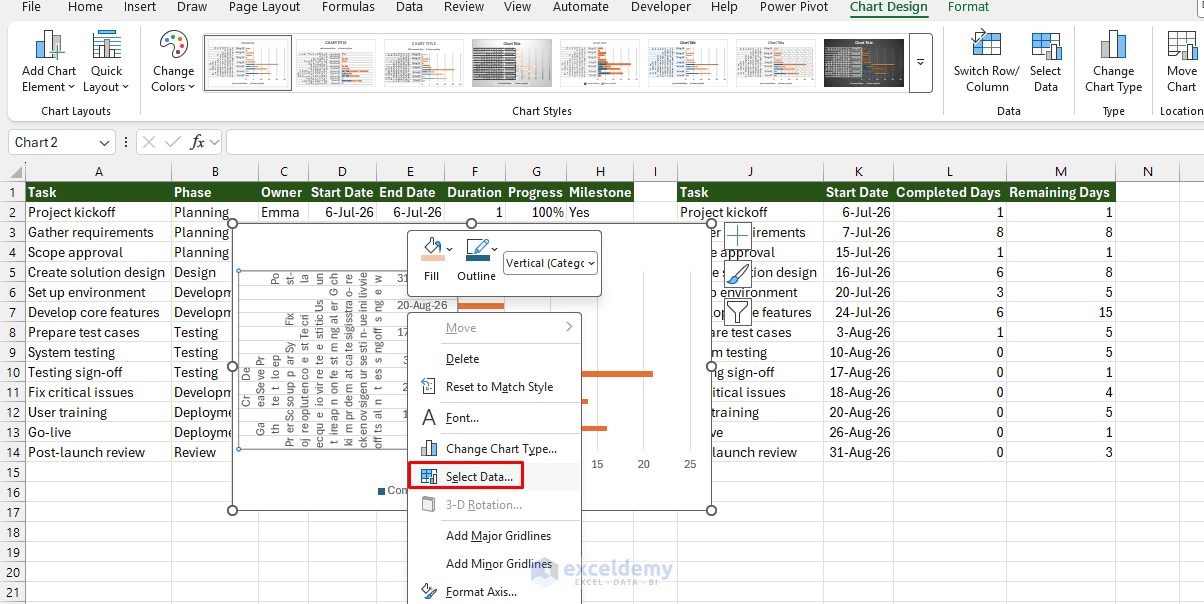
Task: Switch to the Insert tab
Action: tap(140, 7)
